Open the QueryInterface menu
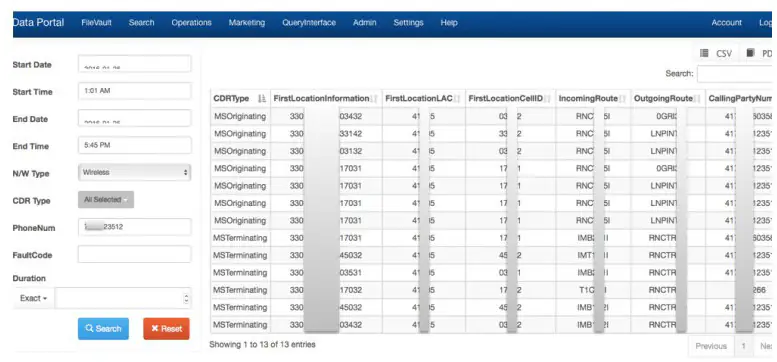Viewport: 777px width, 362px height. pos(309,23)
